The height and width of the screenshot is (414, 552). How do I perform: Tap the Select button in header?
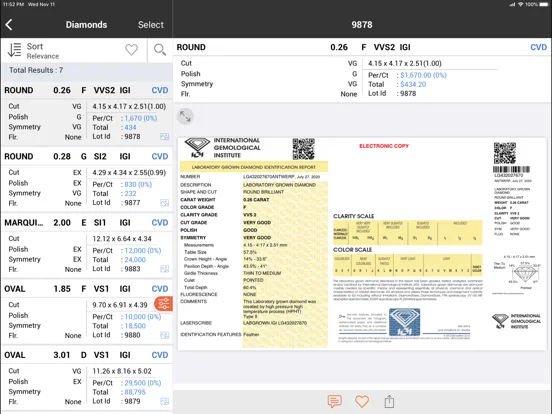tap(151, 25)
